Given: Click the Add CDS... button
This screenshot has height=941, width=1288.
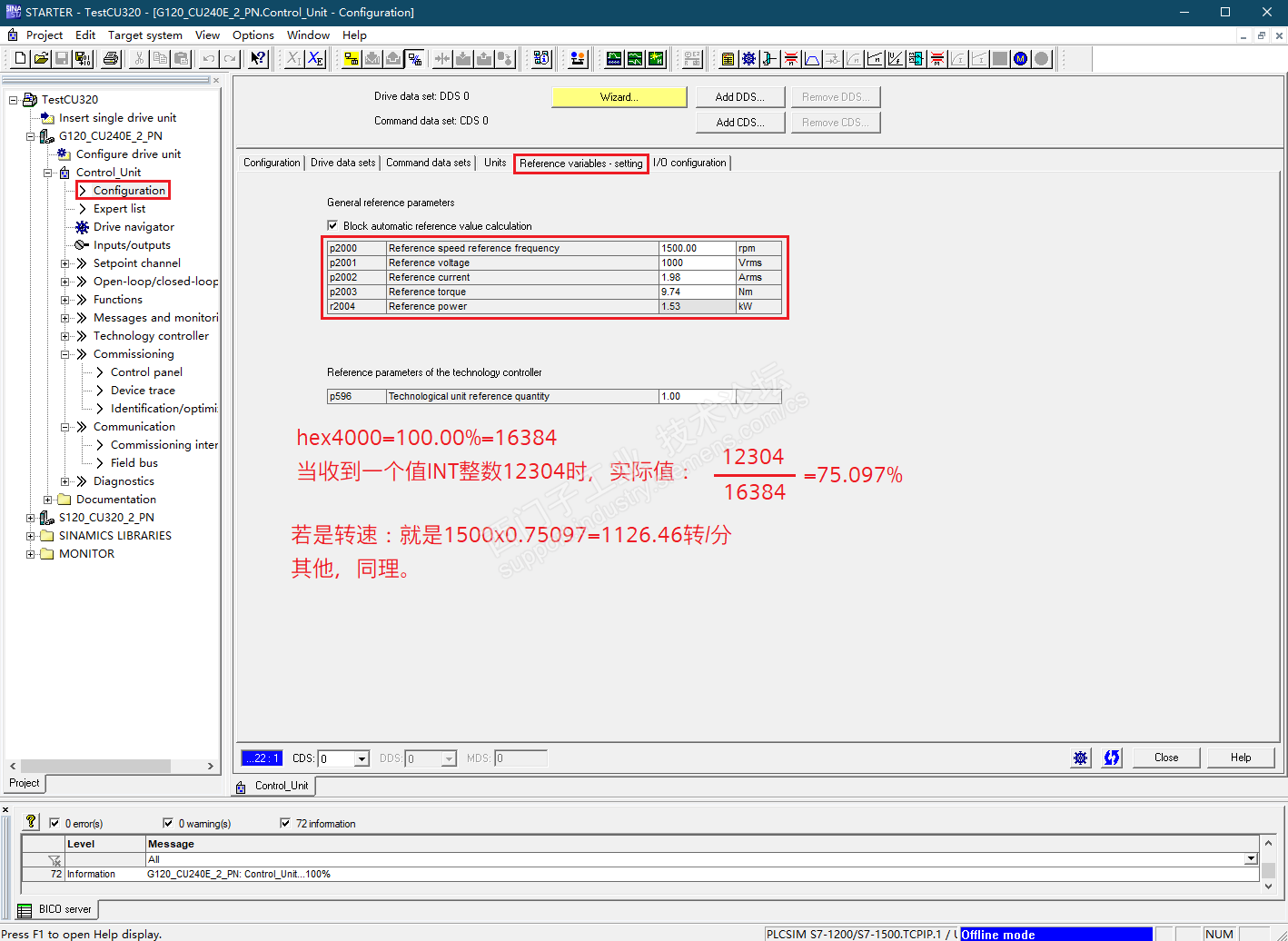Looking at the screenshot, I should coord(740,123).
